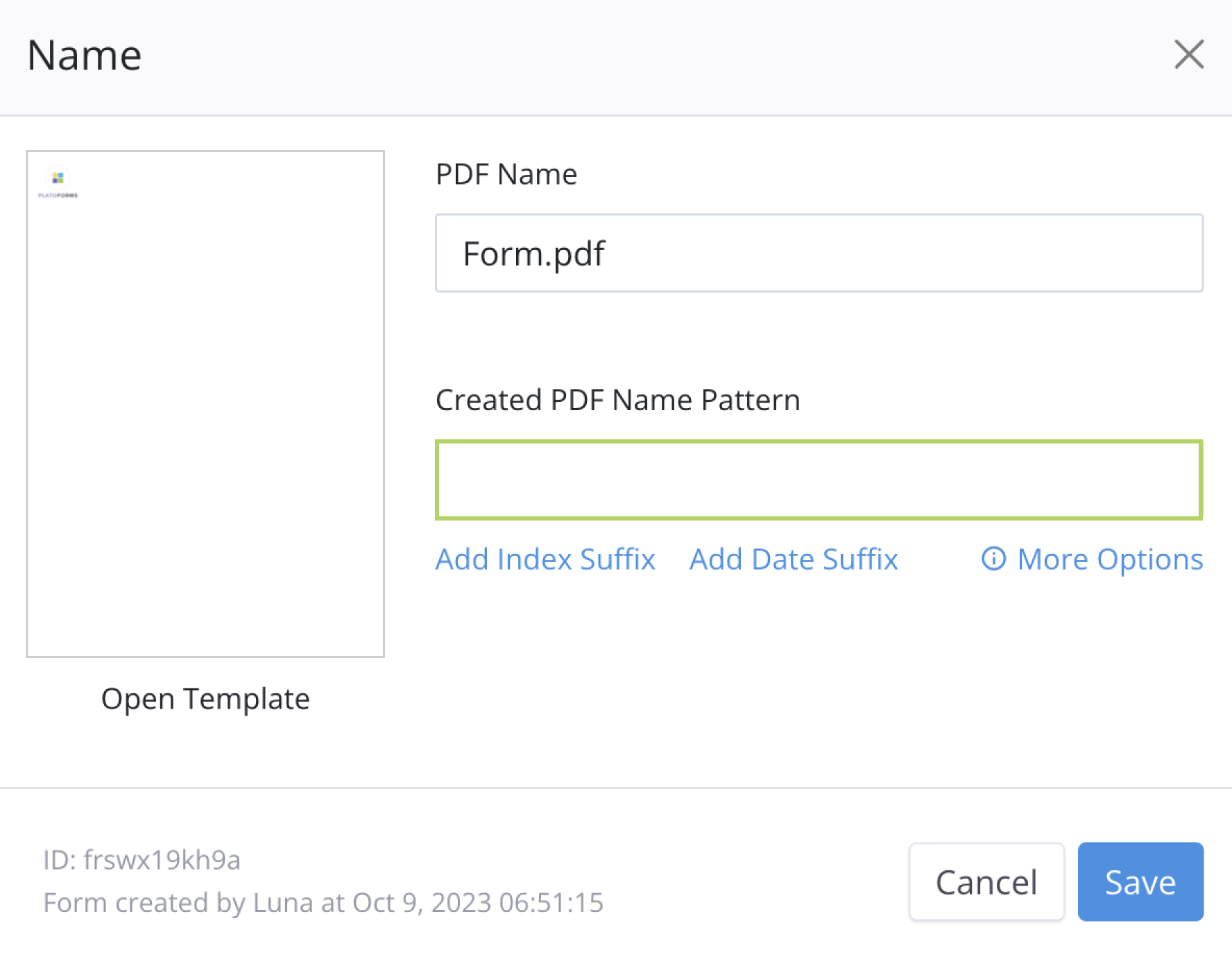Save the PDF name settings
Viewport: 1232px width, 964px height.
pyautogui.click(x=1140, y=882)
